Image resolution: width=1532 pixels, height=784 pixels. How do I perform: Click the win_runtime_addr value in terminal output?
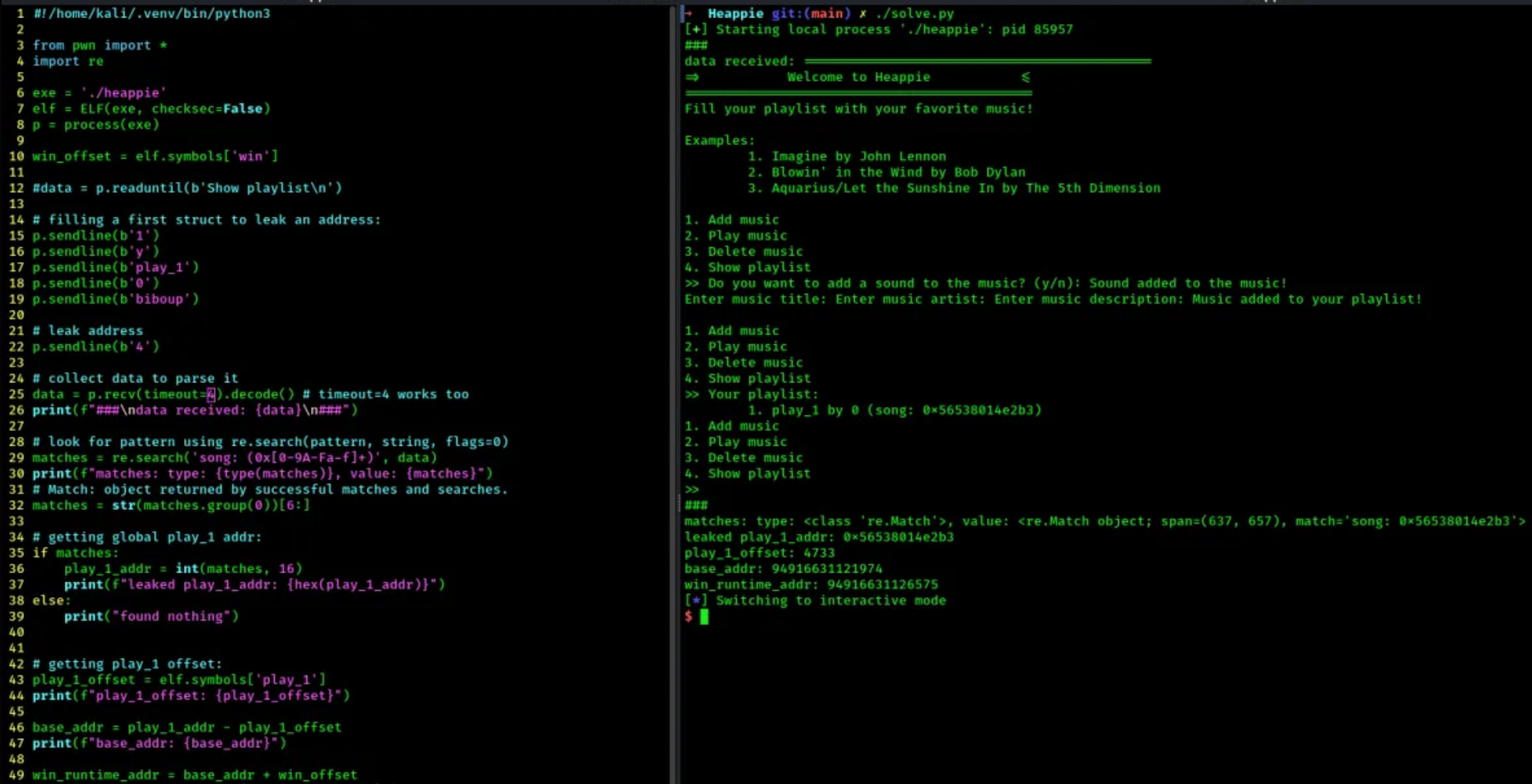[882, 584]
